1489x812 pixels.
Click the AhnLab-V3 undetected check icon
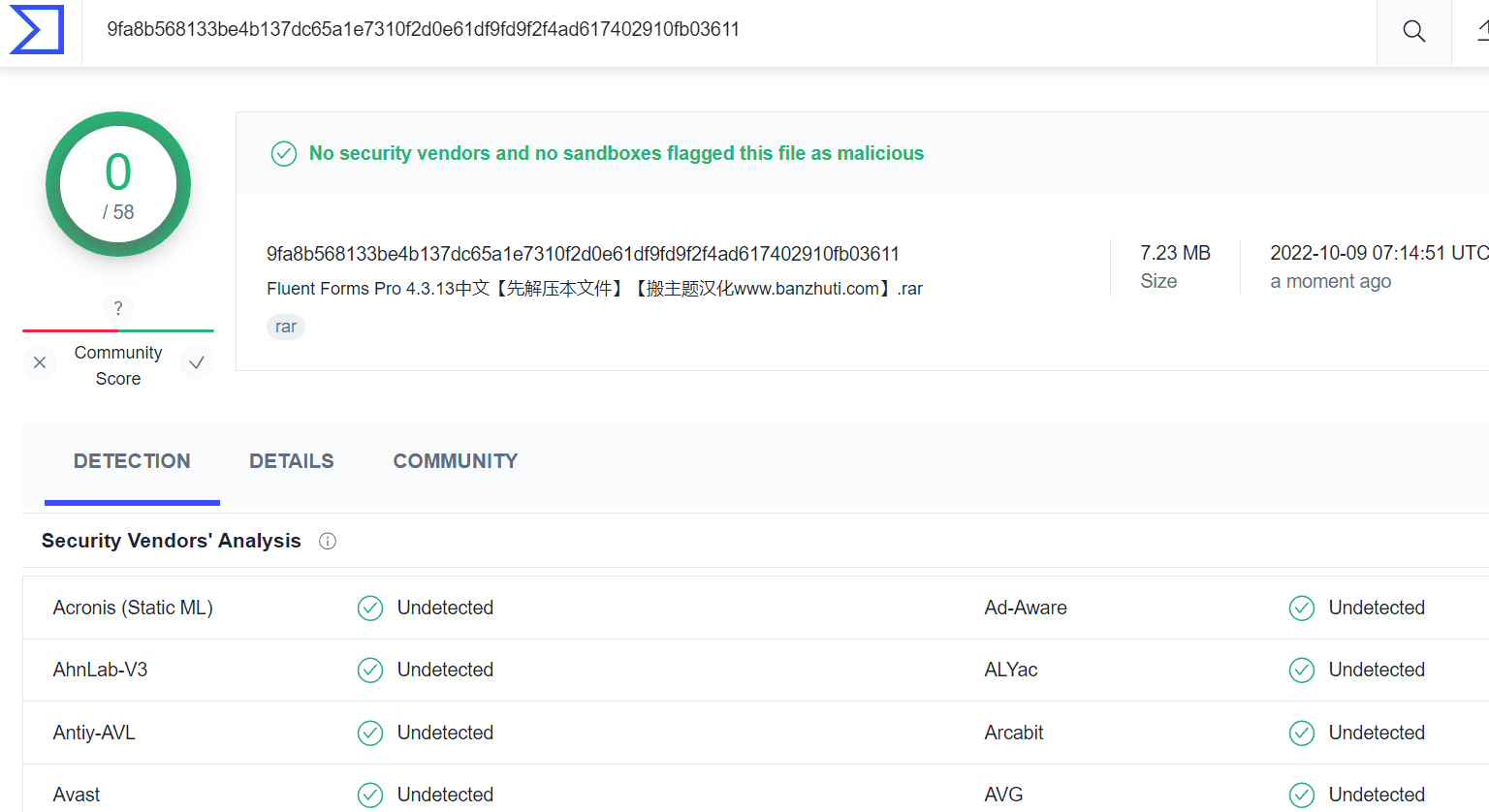[370, 670]
